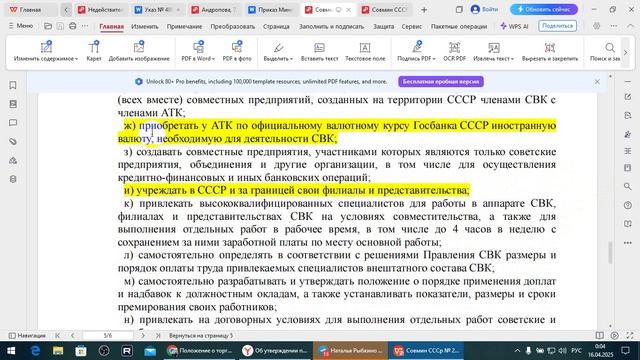The height and width of the screenshot is (360, 640).
Task: Show more quick-access tools dots
Action: tap(85, 26)
